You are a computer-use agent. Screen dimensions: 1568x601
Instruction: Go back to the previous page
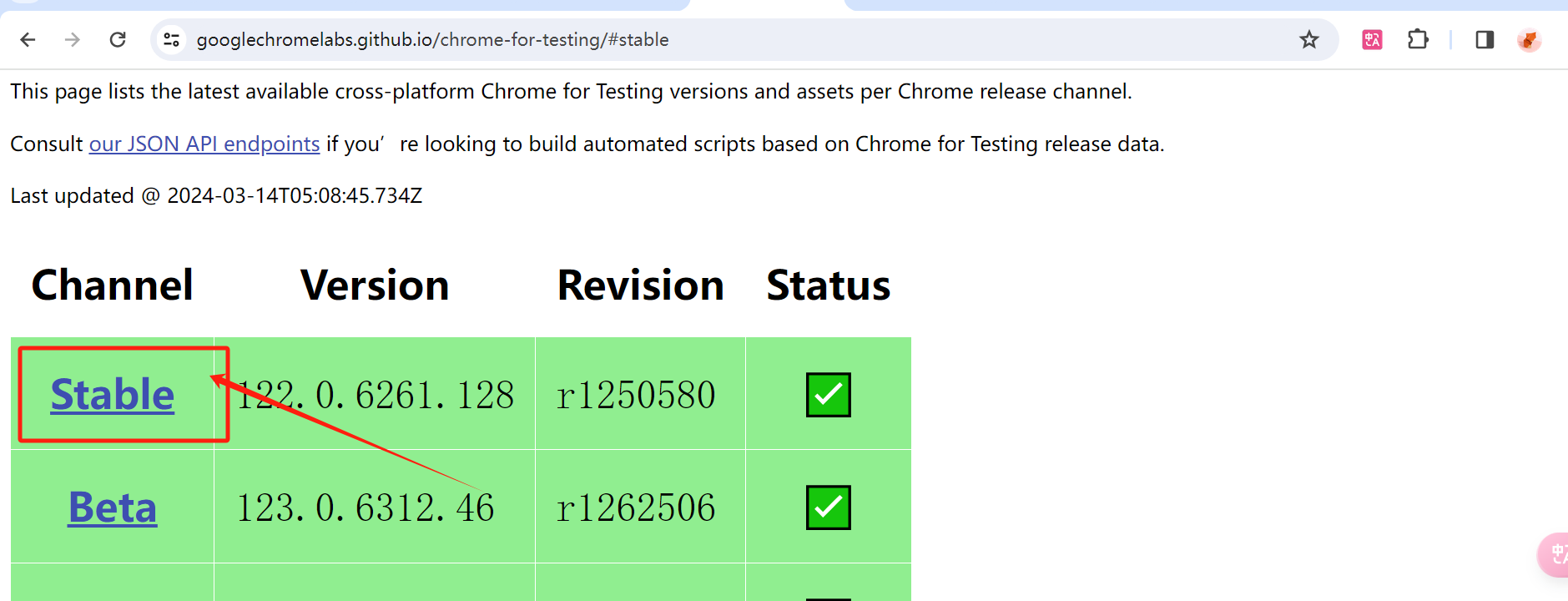(x=28, y=39)
